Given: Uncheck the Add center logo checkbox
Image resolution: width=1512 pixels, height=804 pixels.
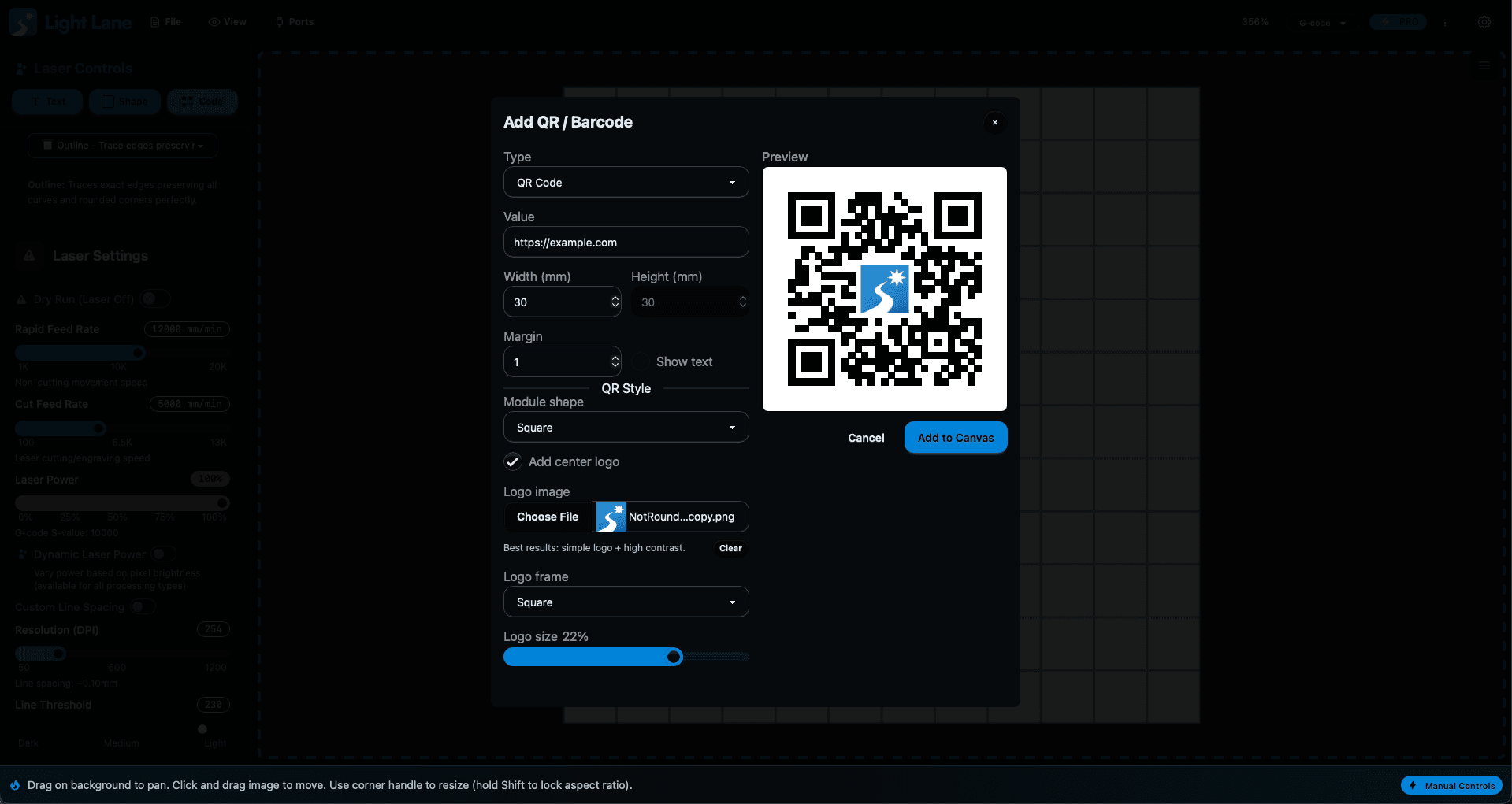Looking at the screenshot, I should (x=513, y=461).
